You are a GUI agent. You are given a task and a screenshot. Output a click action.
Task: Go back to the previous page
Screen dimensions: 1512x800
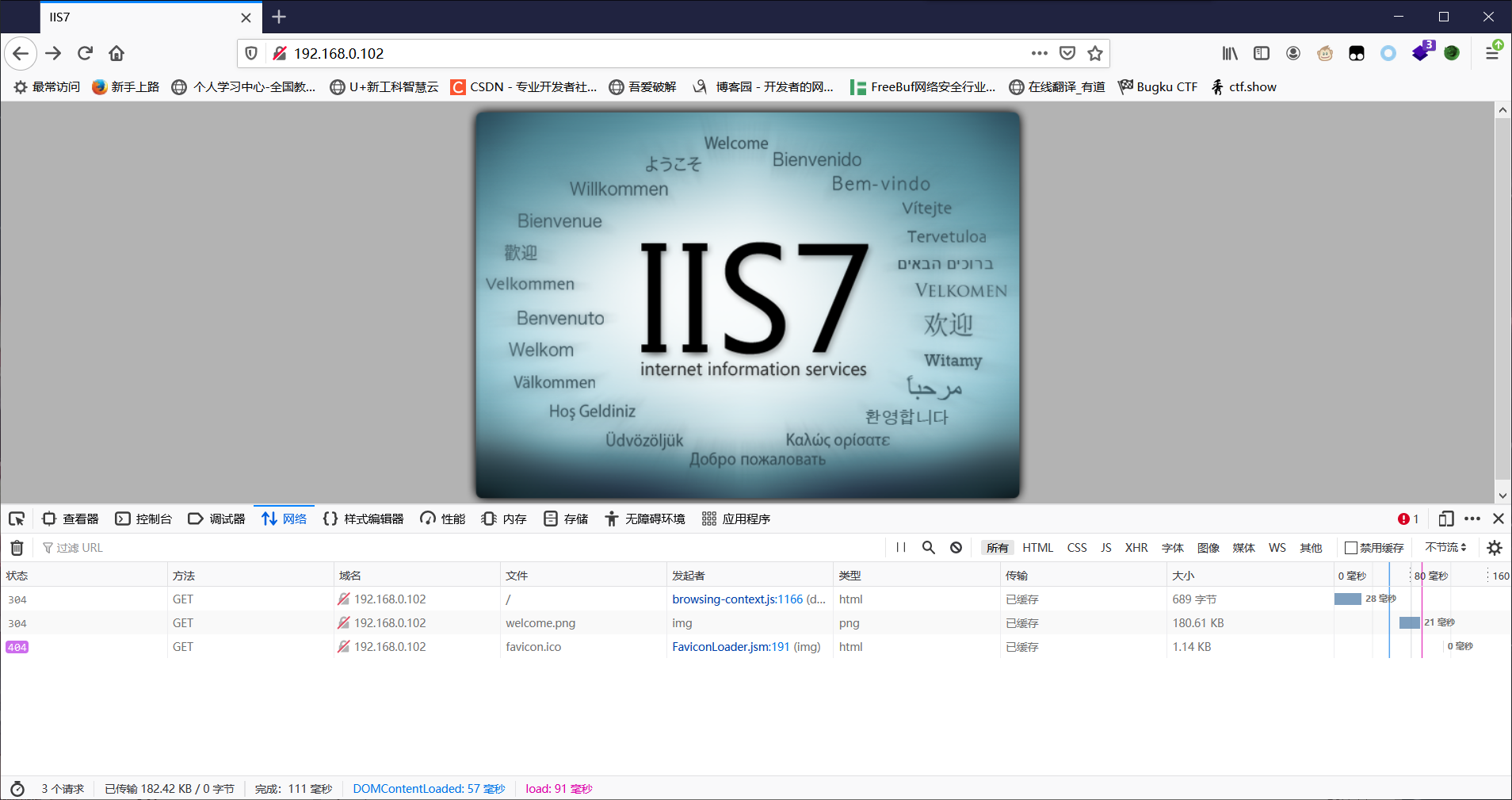(21, 53)
